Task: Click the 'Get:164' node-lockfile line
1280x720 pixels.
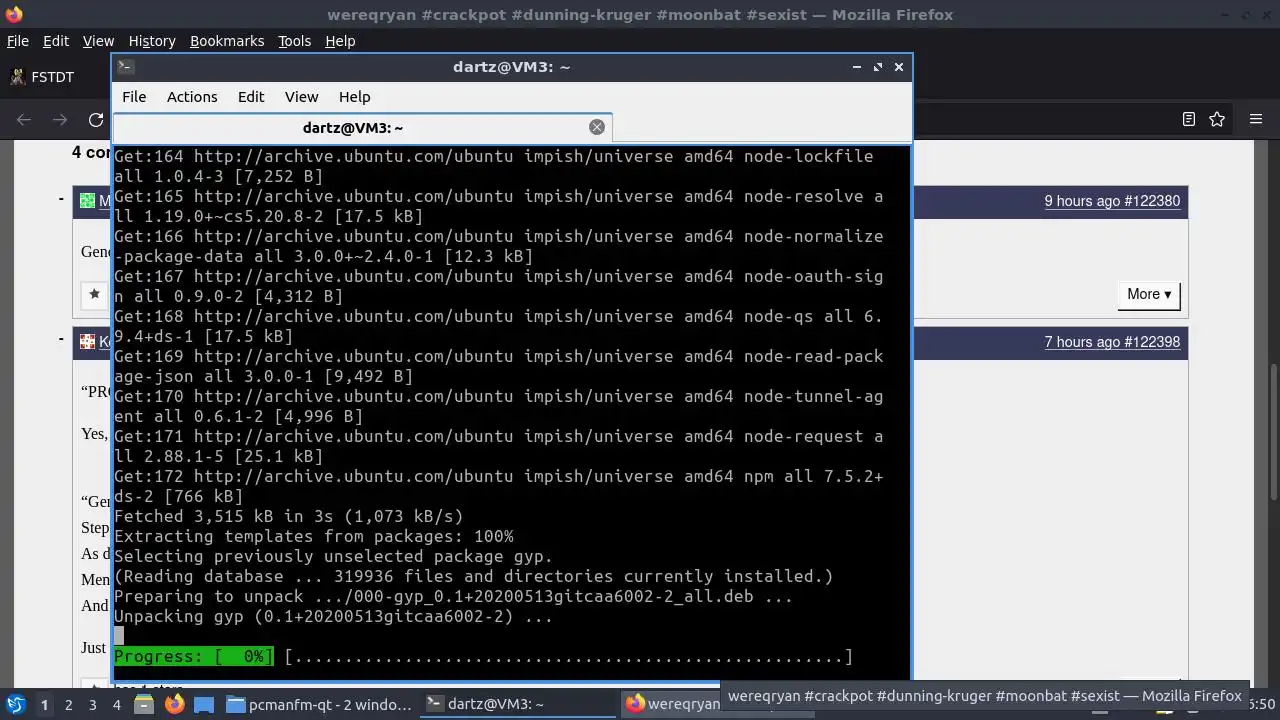Action: pyautogui.click(x=493, y=167)
